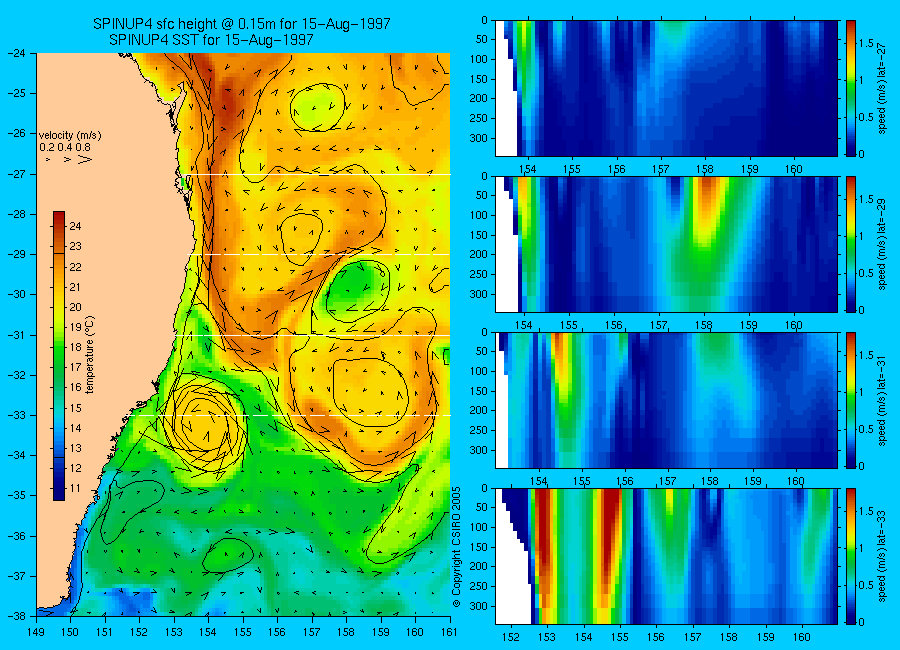Select the "speed (m/s) lat=-31" label
The width and height of the screenshot is (900, 650).
[x=883, y=402]
